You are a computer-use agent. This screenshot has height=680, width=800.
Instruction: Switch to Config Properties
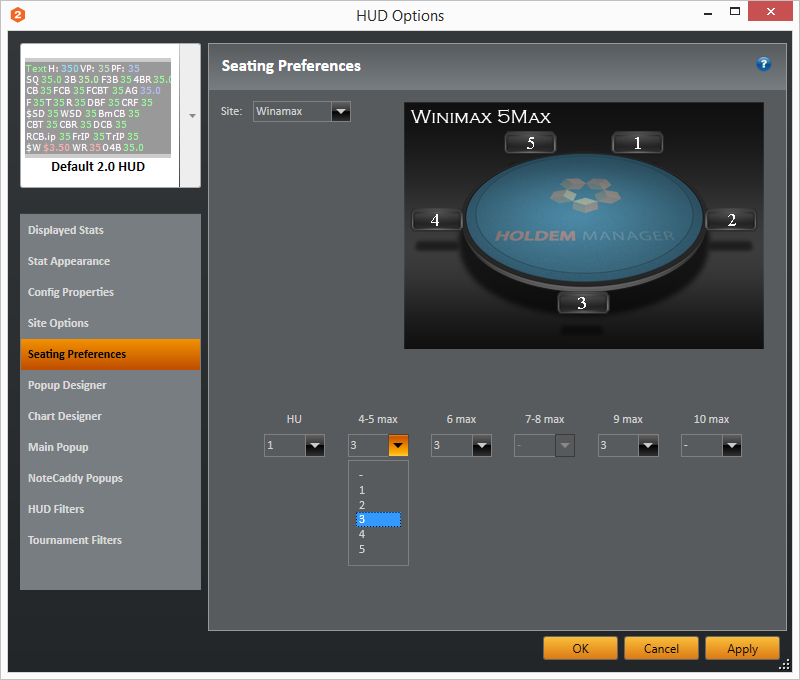pos(110,292)
